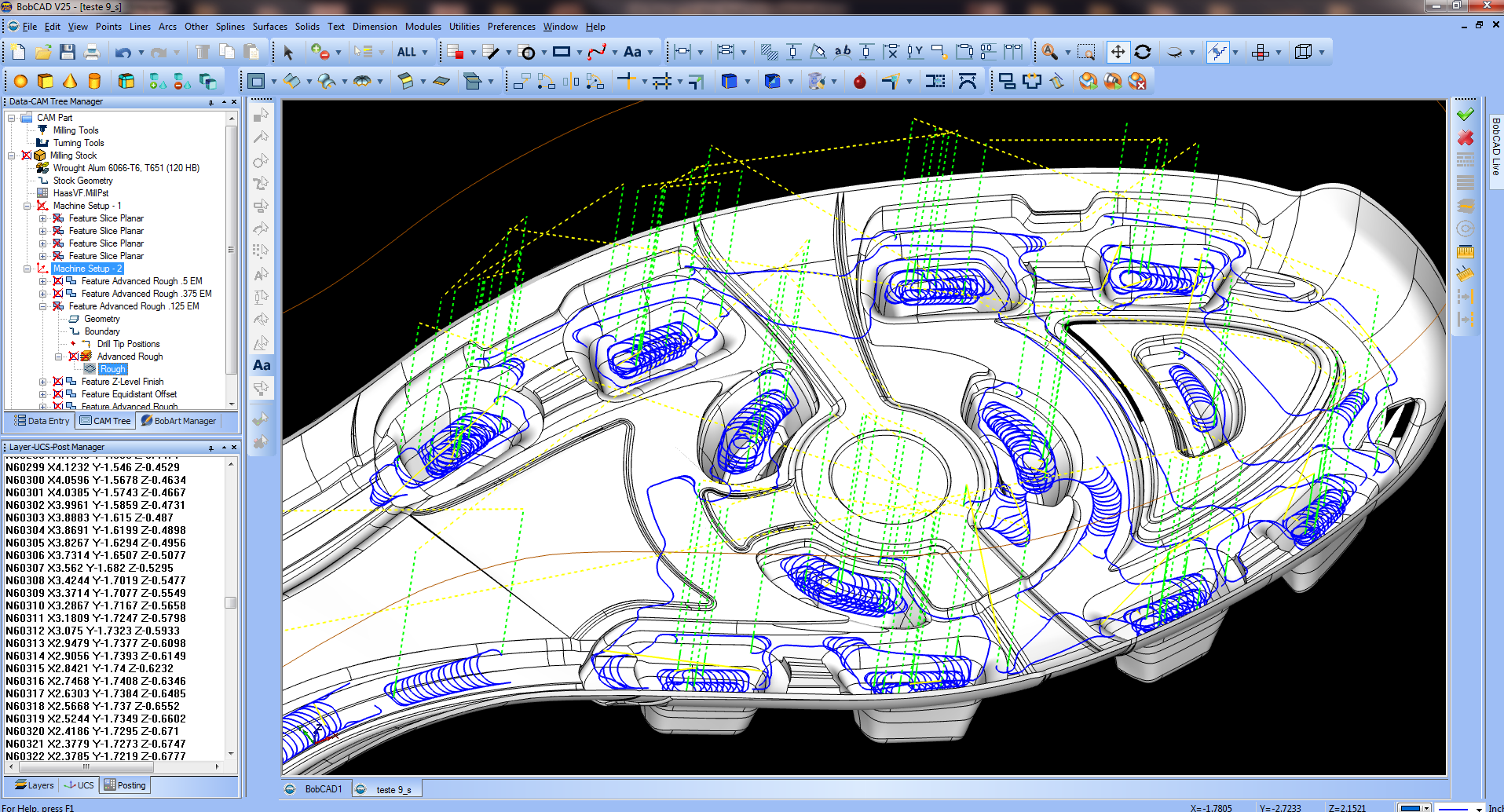Open the UCS tab
The width and height of the screenshot is (1504, 812).
point(79,785)
